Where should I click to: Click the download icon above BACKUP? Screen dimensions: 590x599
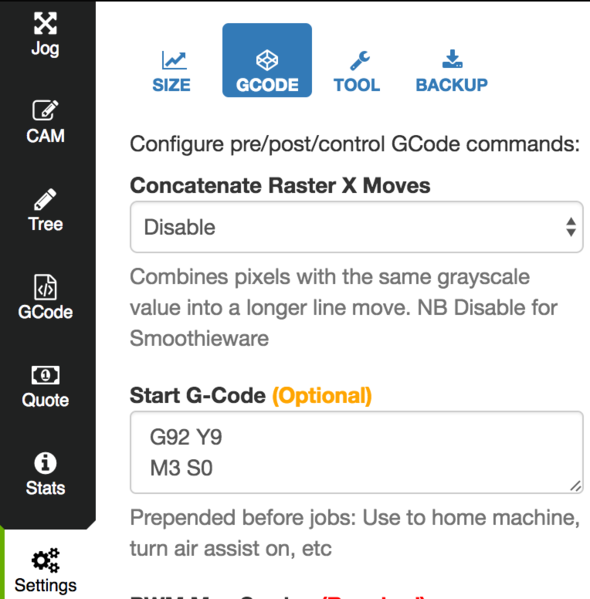[452, 59]
